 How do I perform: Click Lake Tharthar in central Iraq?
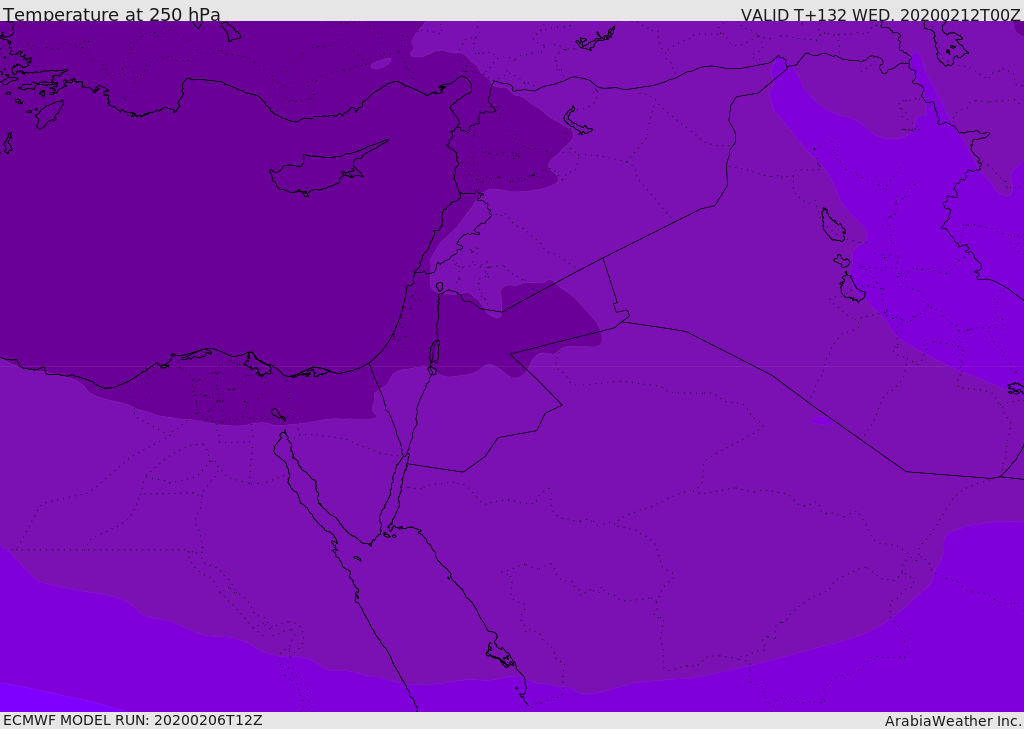[832, 225]
